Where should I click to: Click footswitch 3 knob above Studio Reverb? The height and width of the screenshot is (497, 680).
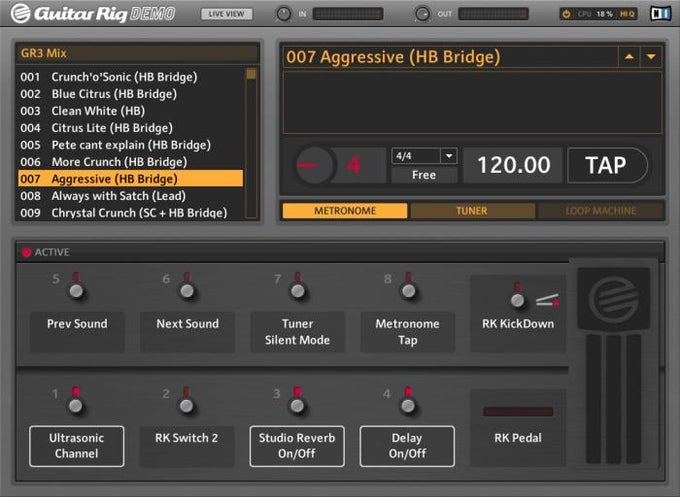pos(297,405)
